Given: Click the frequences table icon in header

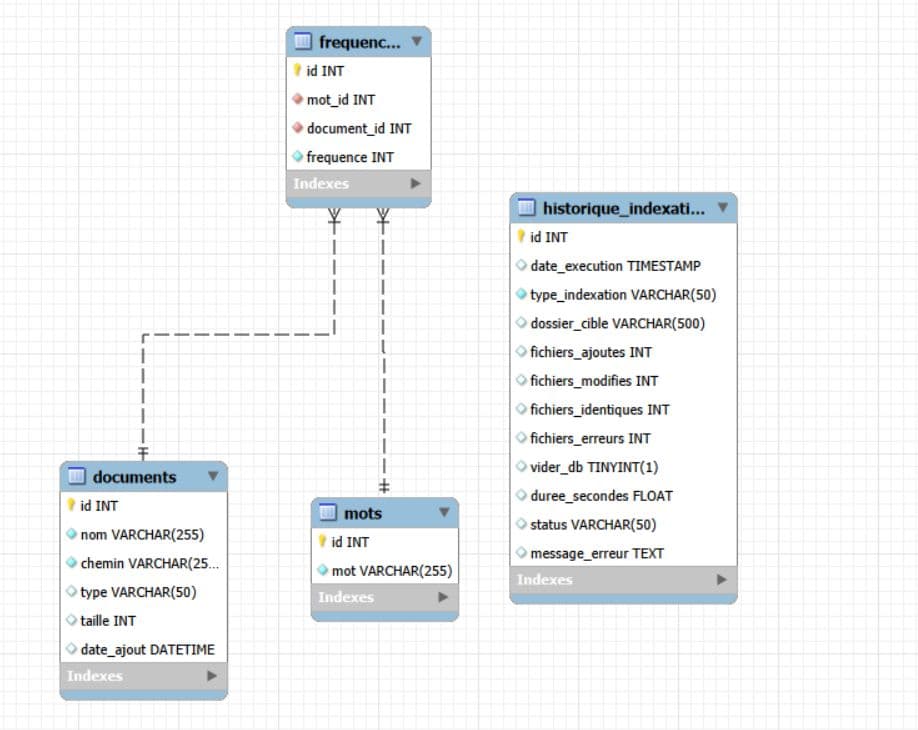Looking at the screenshot, I should 303,42.
